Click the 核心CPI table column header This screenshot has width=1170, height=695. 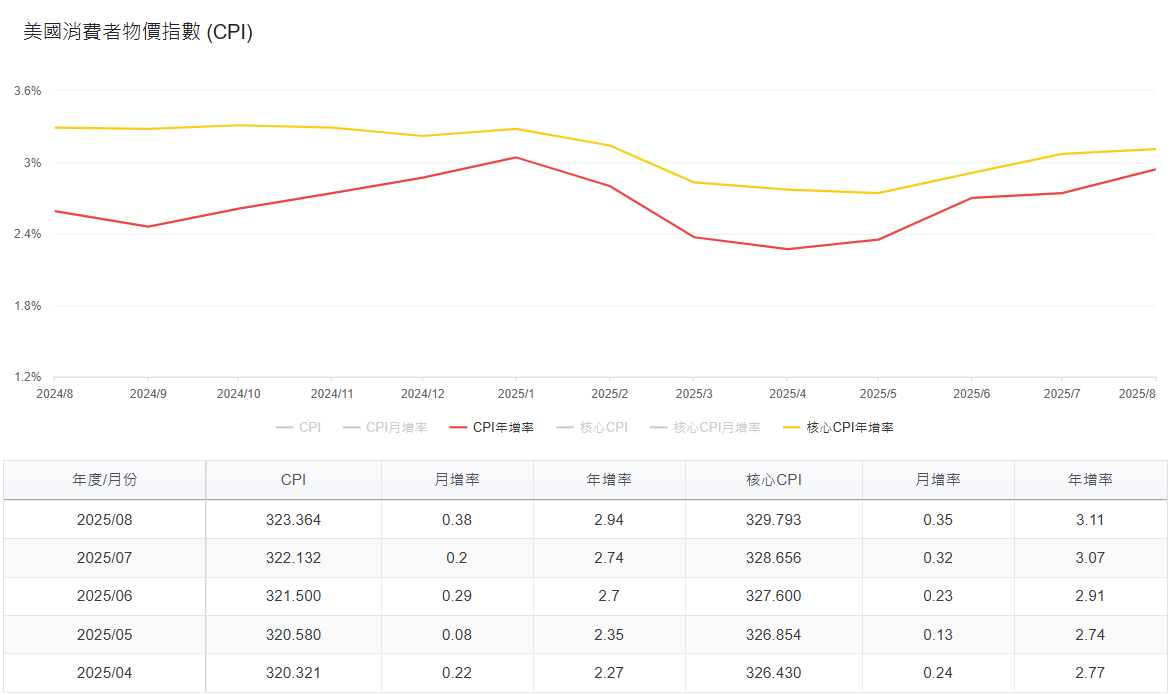click(773, 480)
